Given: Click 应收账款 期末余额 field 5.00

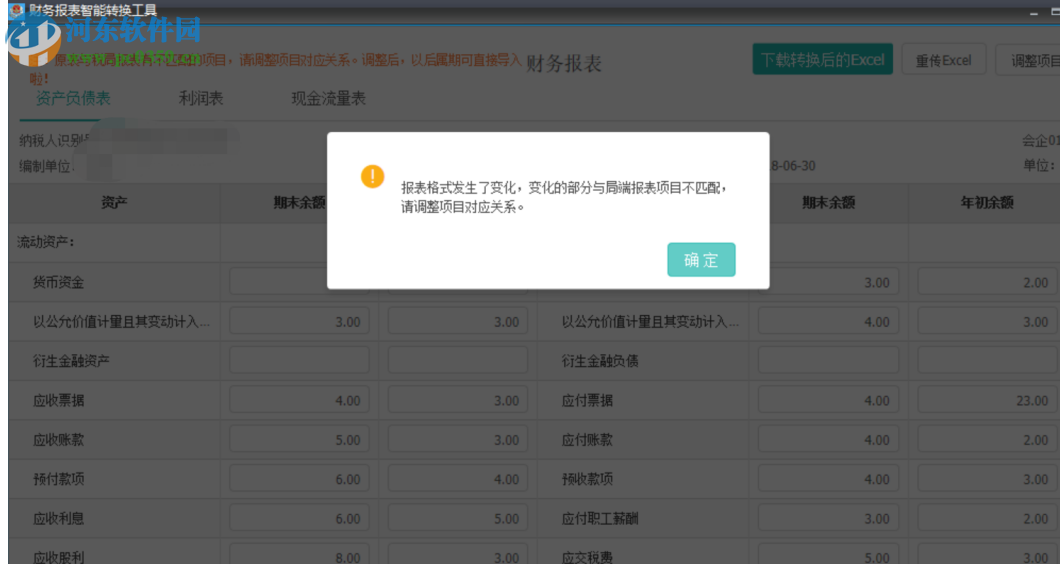Looking at the screenshot, I should [x=299, y=439].
